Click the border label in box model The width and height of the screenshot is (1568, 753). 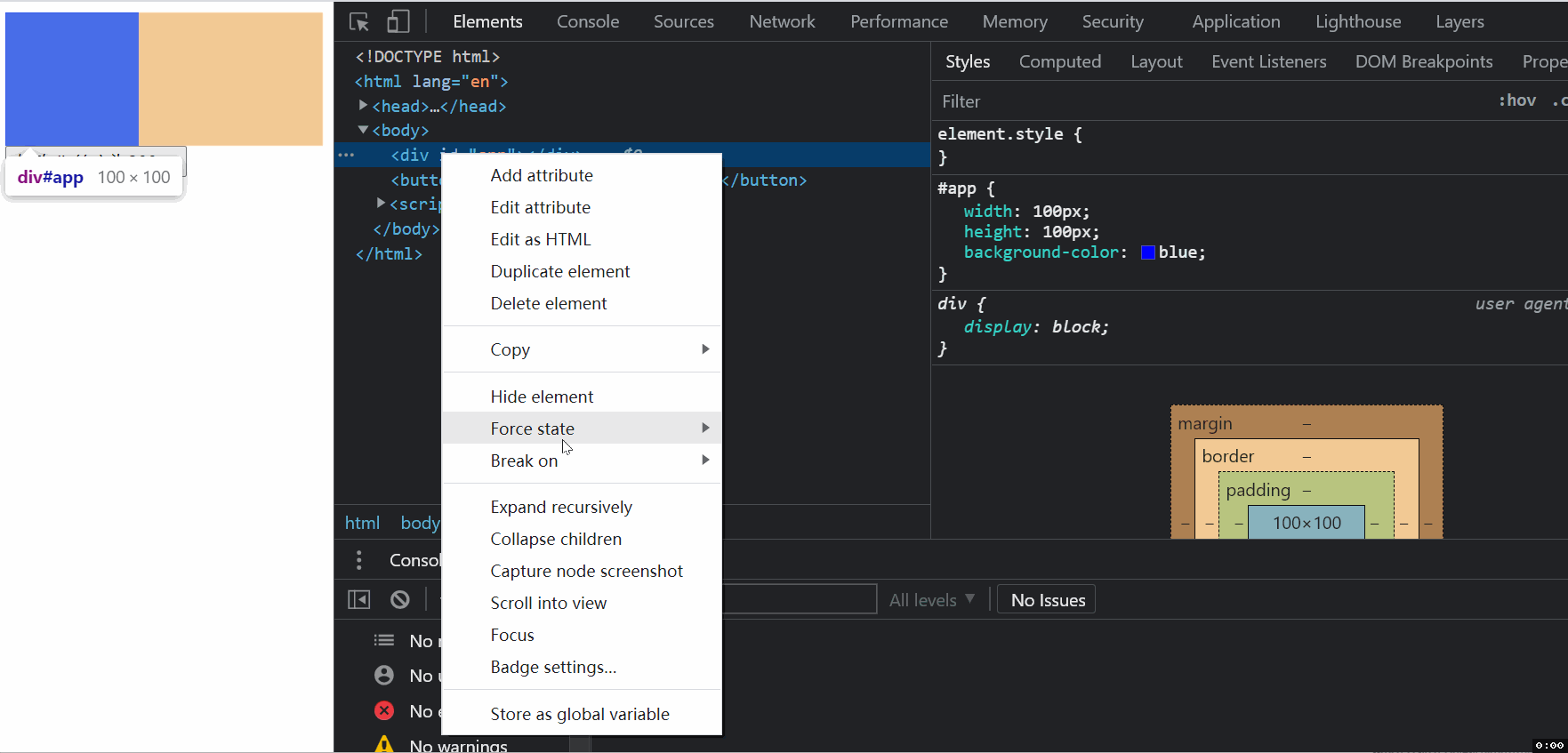[x=1227, y=456]
